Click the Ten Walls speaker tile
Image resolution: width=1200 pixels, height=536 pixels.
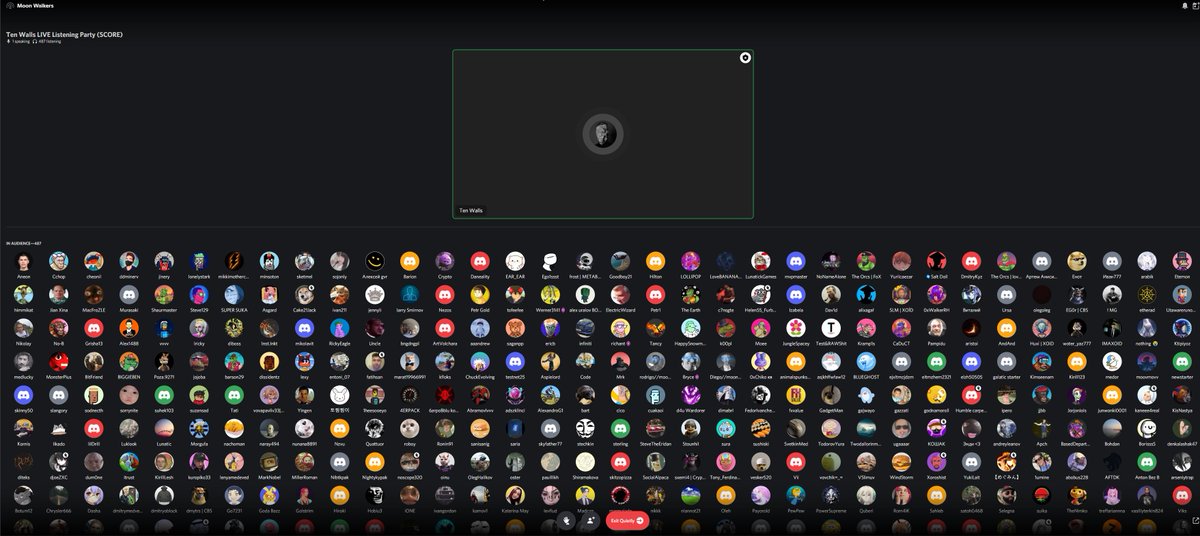603,134
